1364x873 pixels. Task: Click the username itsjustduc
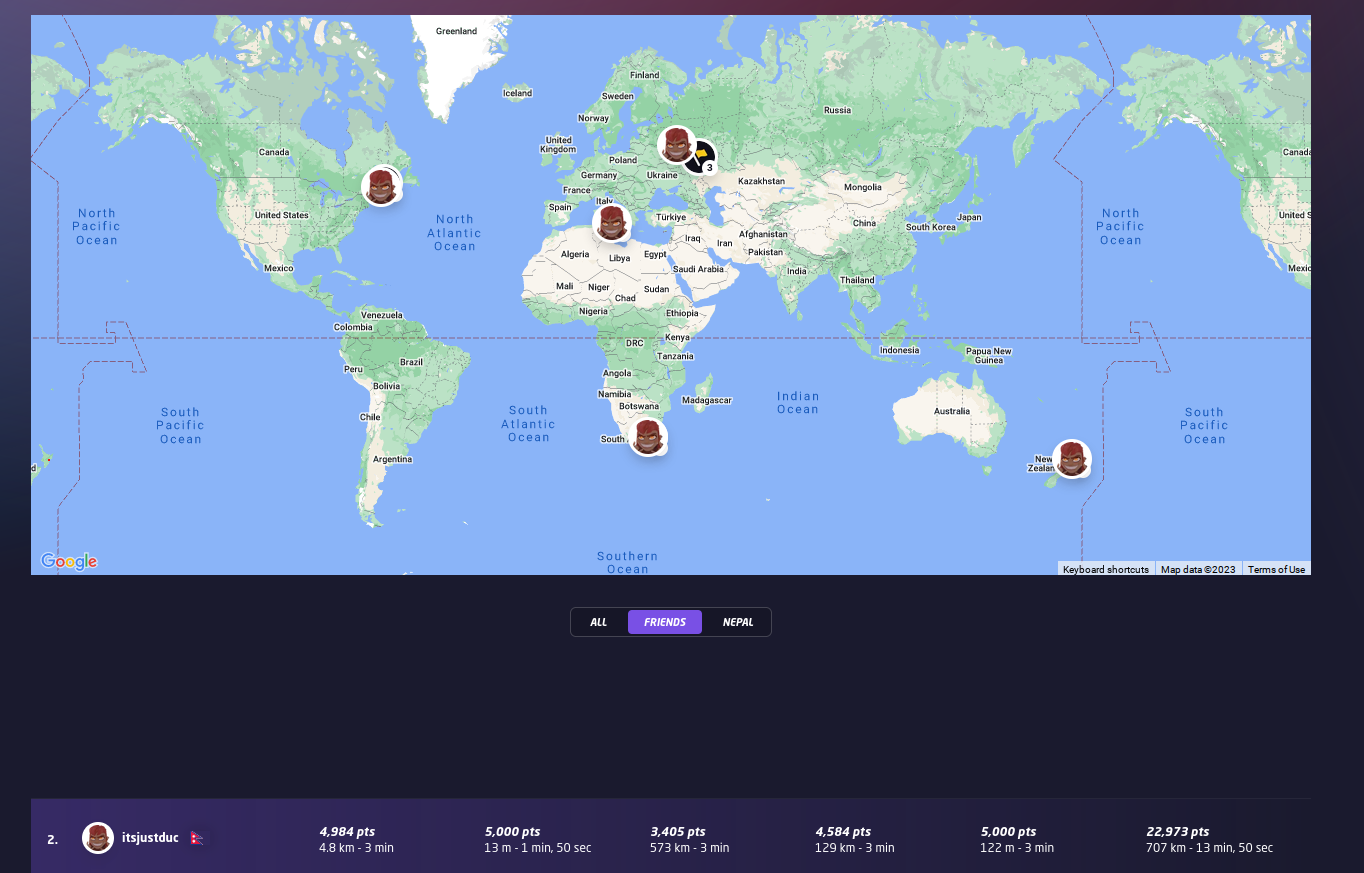pos(150,838)
